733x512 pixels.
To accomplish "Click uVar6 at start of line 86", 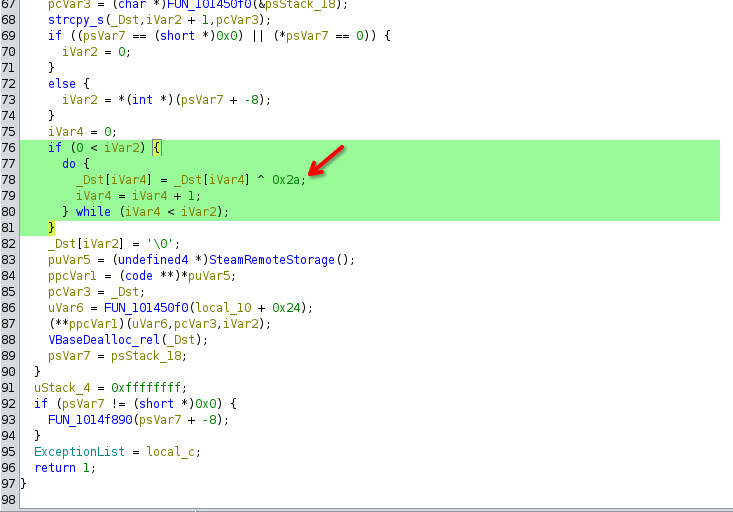I will [65, 308].
